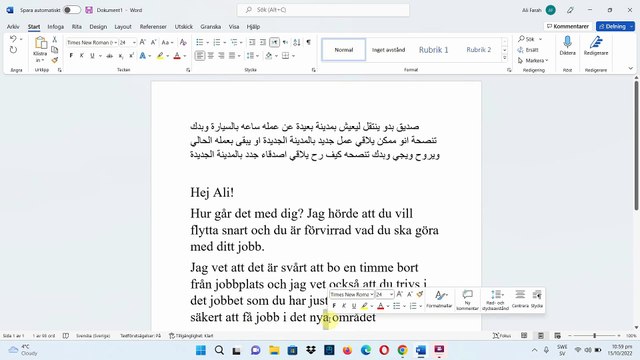Image resolution: width=640 pixels, height=360 pixels.
Task: Switch to the Infoga tab
Action: pos(56,27)
